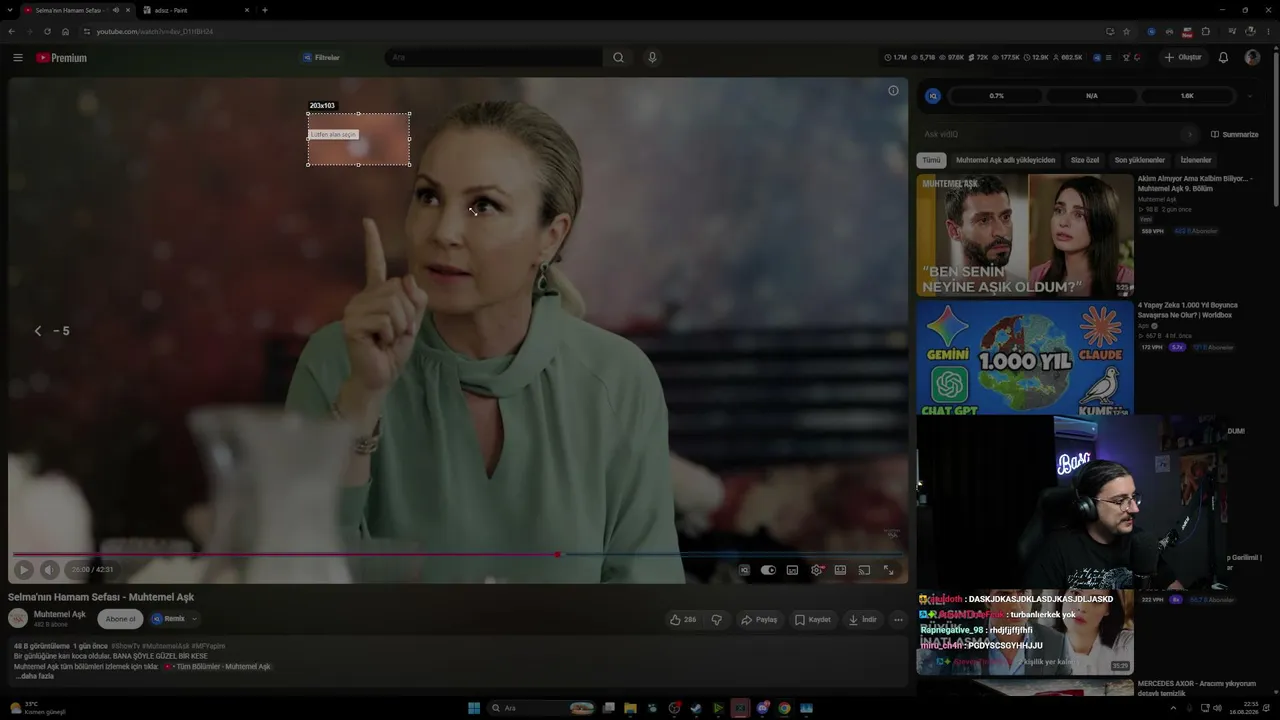
Task: Open the browser extensions puzzle icon
Action: click(1206, 31)
